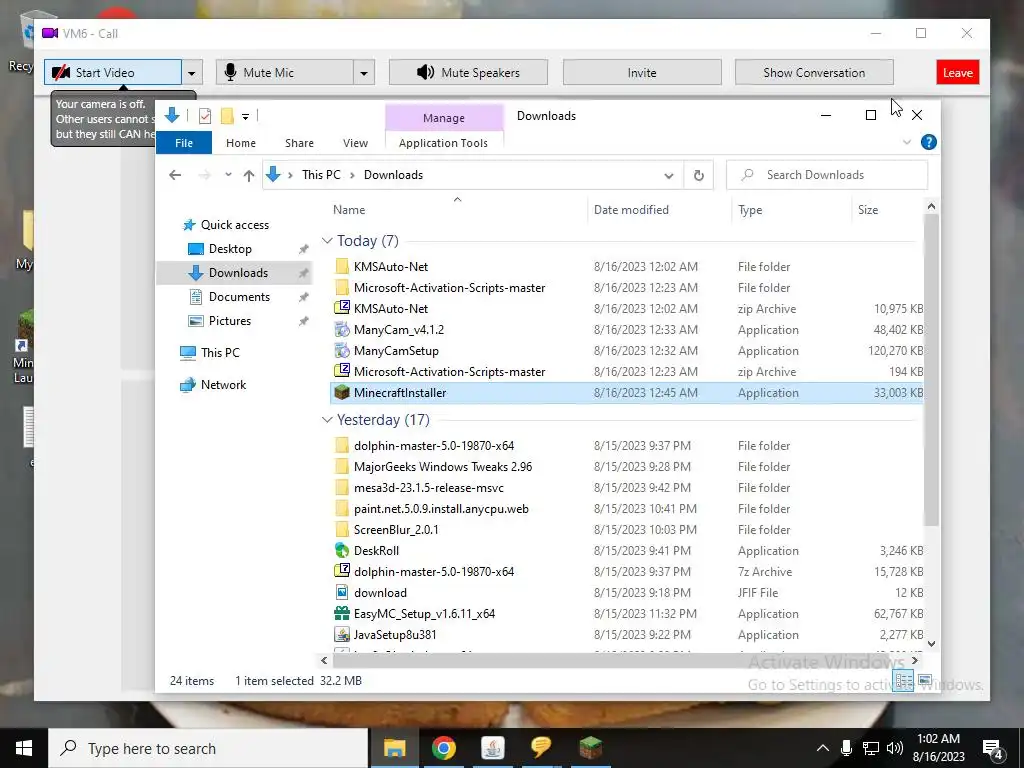Select dolphin-master 7z Archive icon
Image resolution: width=1024 pixels, height=768 pixels.
(342, 571)
